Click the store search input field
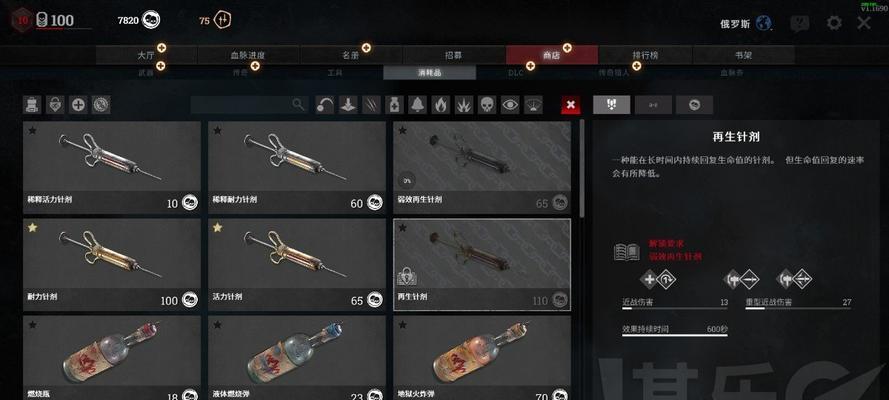The image size is (889, 400). [249, 104]
